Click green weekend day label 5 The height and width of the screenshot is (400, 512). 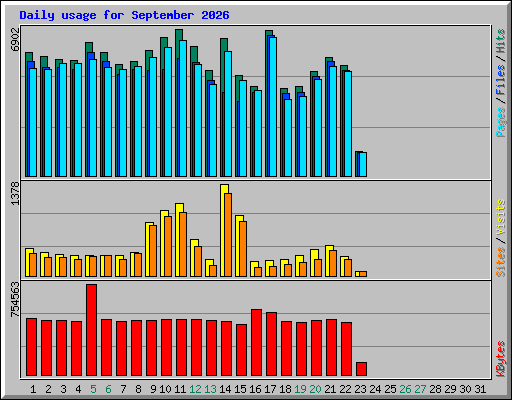pyautogui.click(x=93, y=389)
